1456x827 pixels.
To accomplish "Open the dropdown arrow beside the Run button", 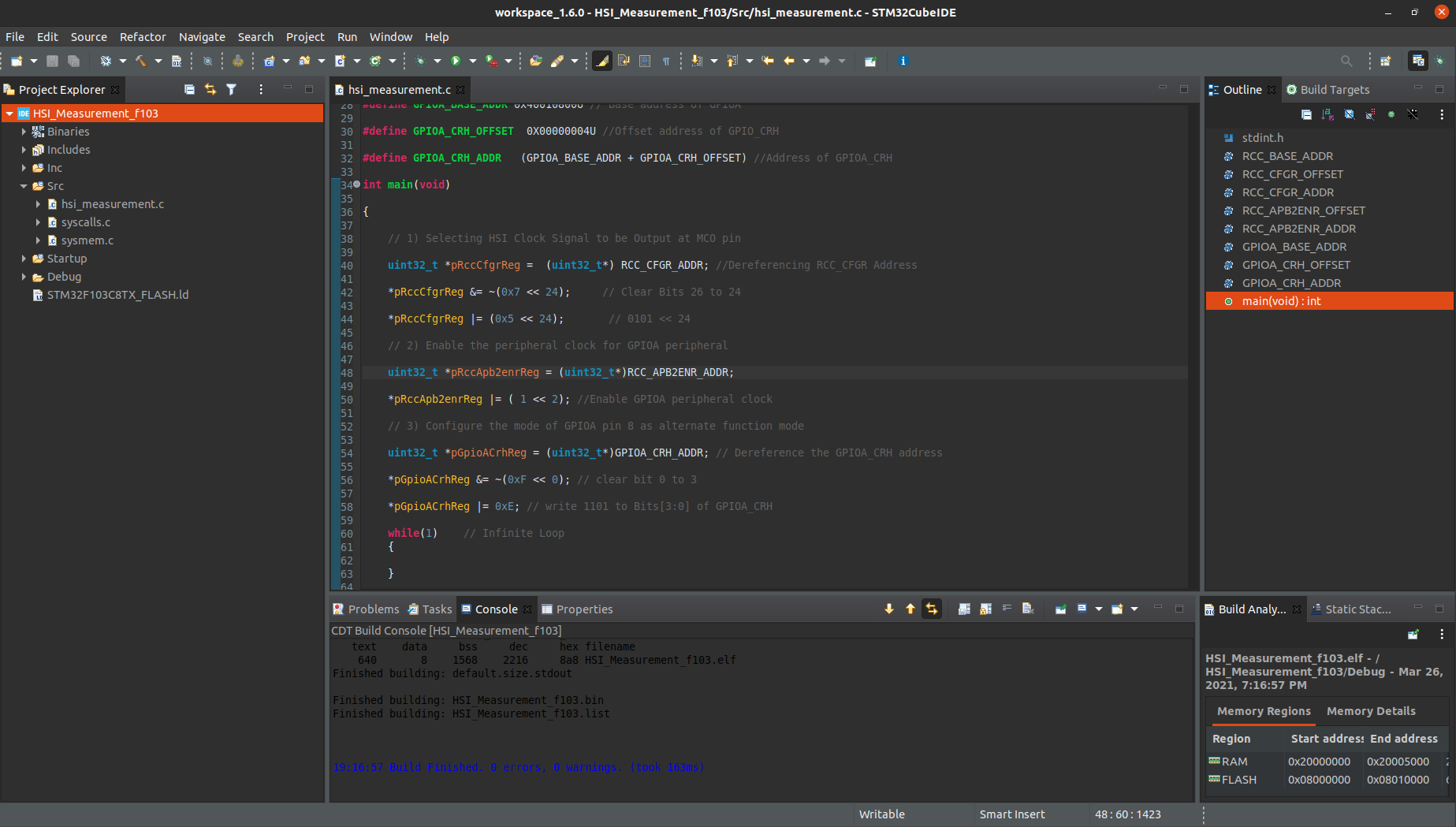I will click(473, 61).
